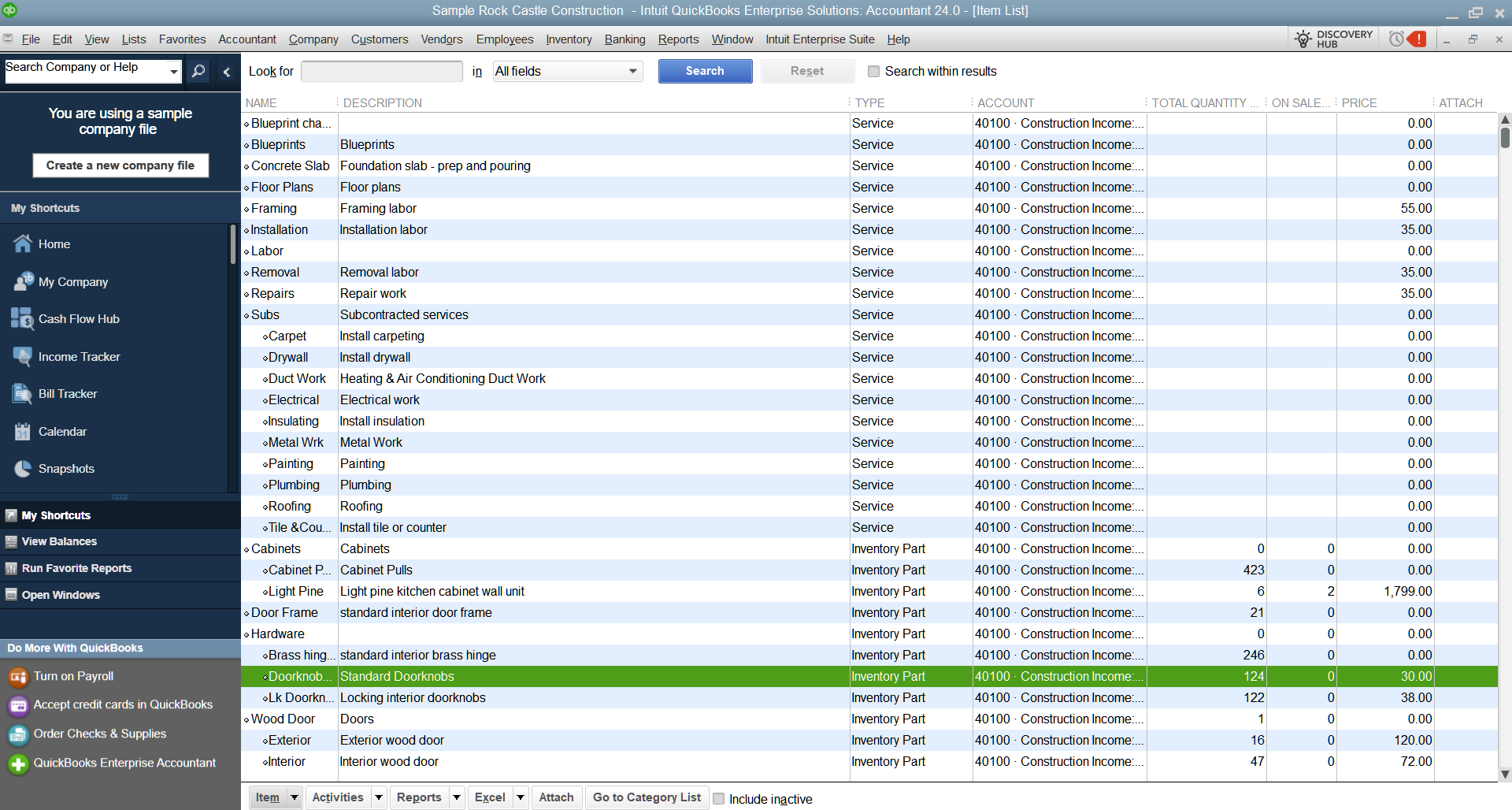
Task: Click the My Shortcuts panel icon
Action: [11, 515]
